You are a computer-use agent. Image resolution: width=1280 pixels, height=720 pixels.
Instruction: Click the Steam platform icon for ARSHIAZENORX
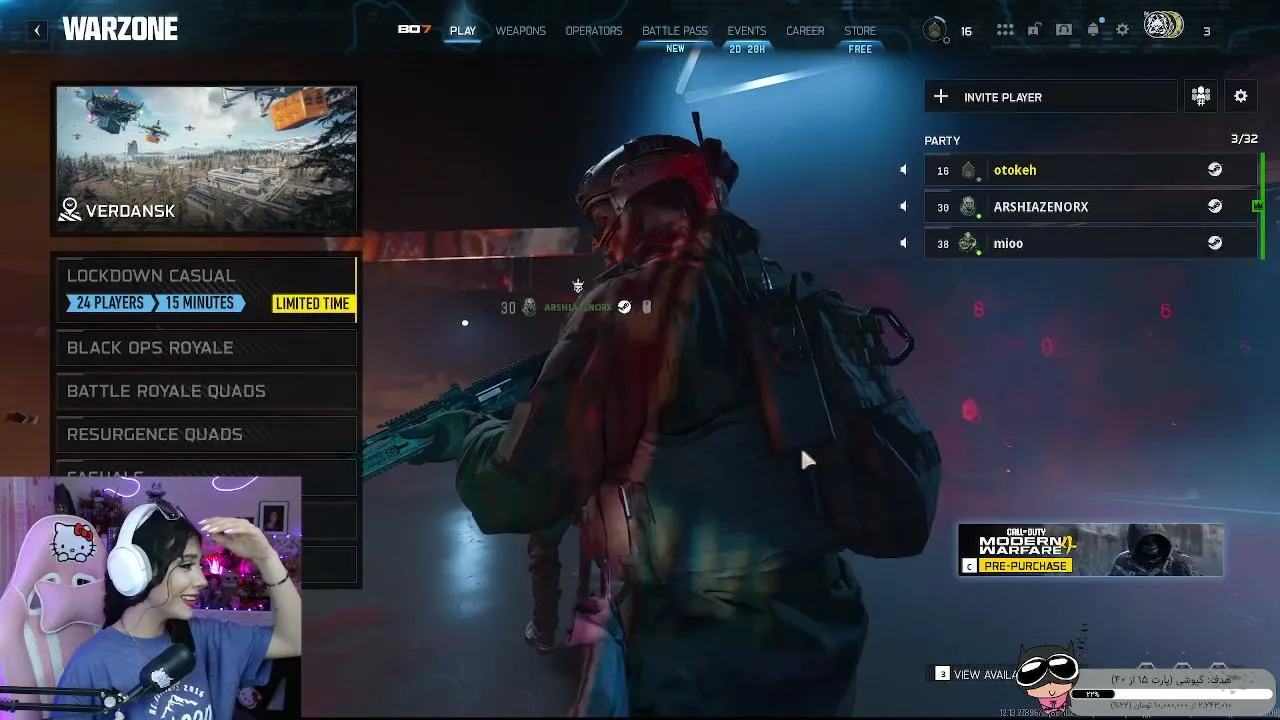[x=1215, y=206]
